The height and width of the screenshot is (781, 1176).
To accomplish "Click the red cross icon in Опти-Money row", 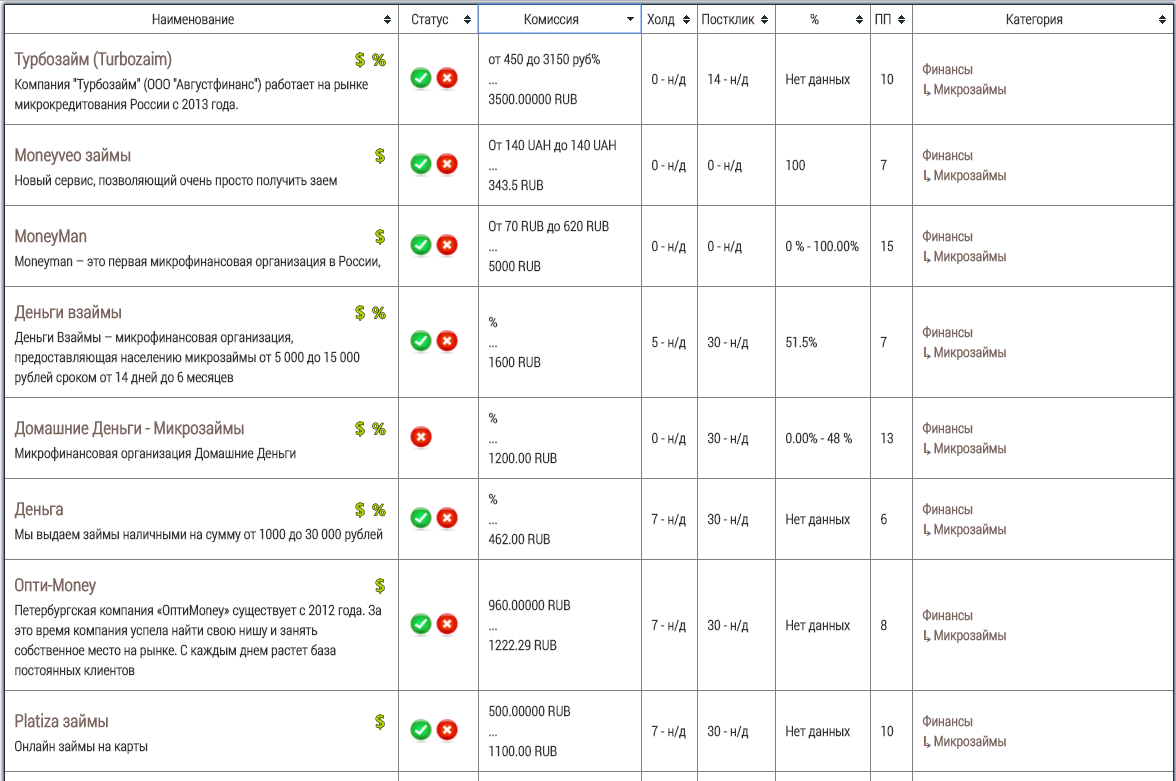I will pos(447,624).
